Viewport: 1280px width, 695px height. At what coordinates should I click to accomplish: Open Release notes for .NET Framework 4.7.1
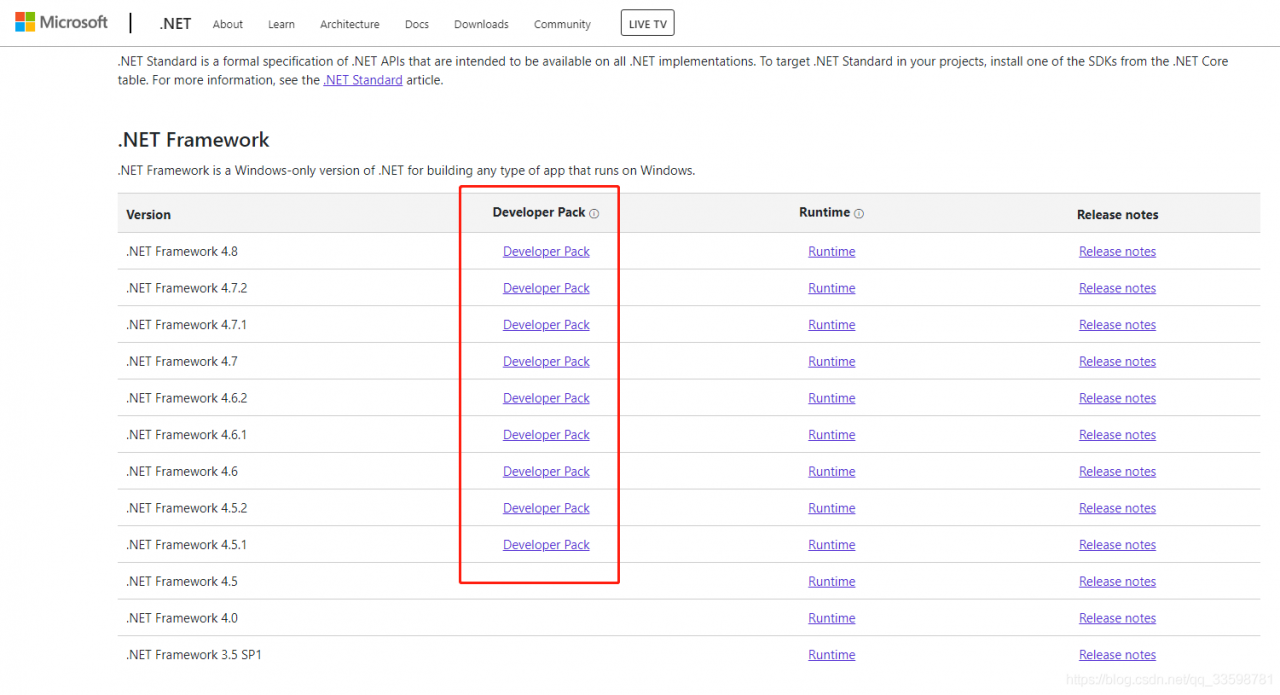click(x=1117, y=325)
